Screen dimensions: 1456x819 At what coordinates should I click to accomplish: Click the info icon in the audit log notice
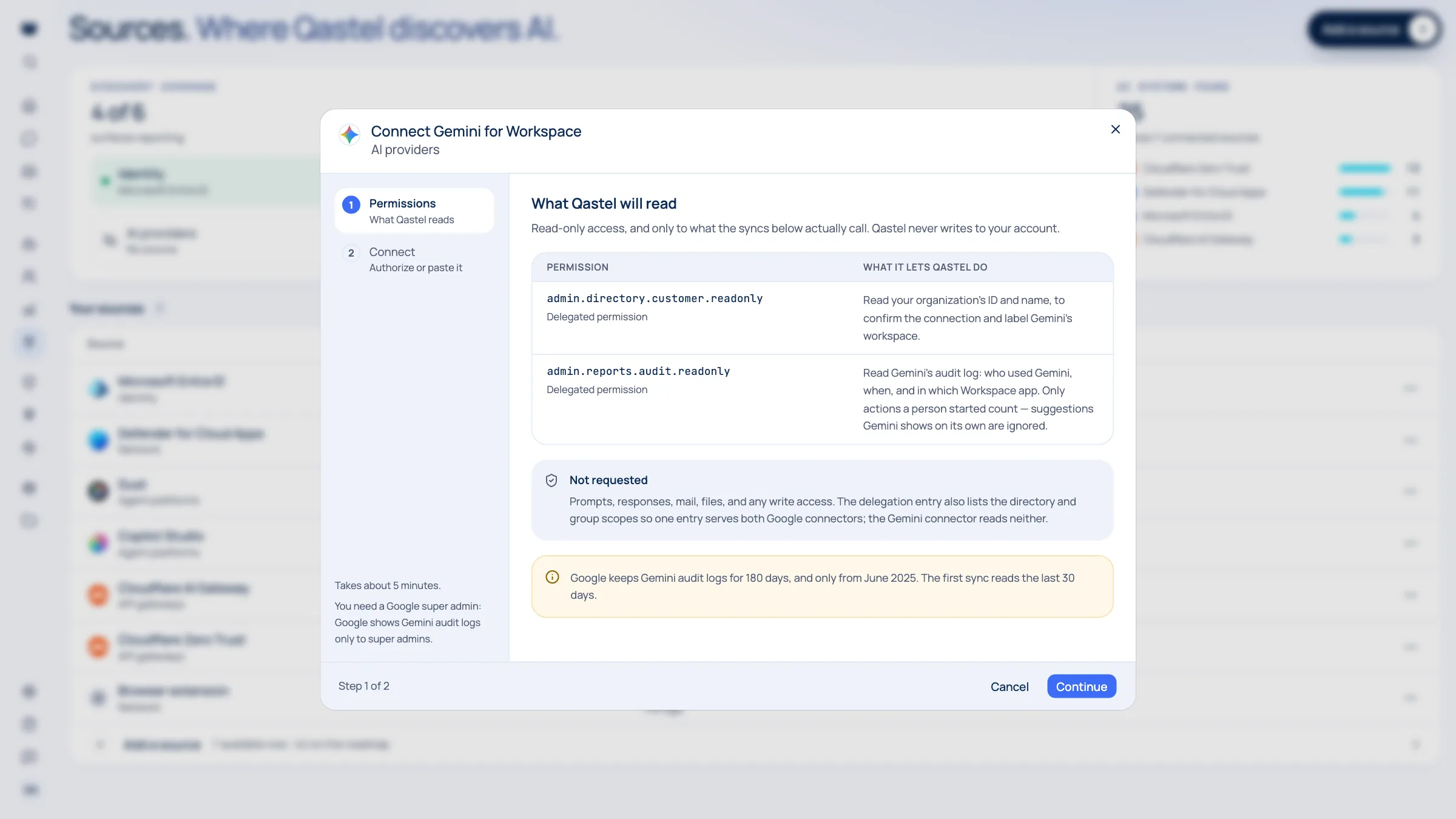click(x=552, y=577)
